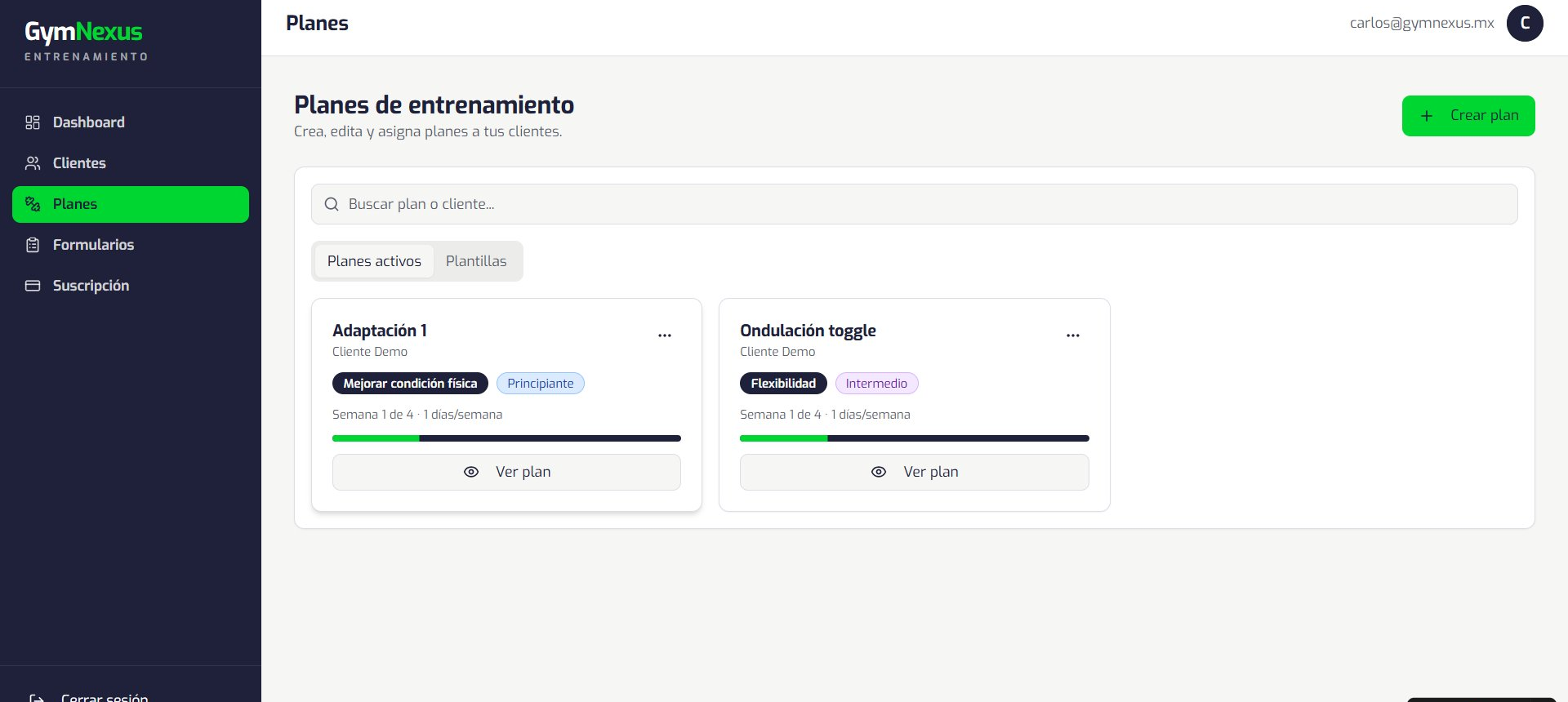Image resolution: width=1568 pixels, height=702 pixels.
Task: Click the search magnifier icon
Action: click(x=332, y=204)
